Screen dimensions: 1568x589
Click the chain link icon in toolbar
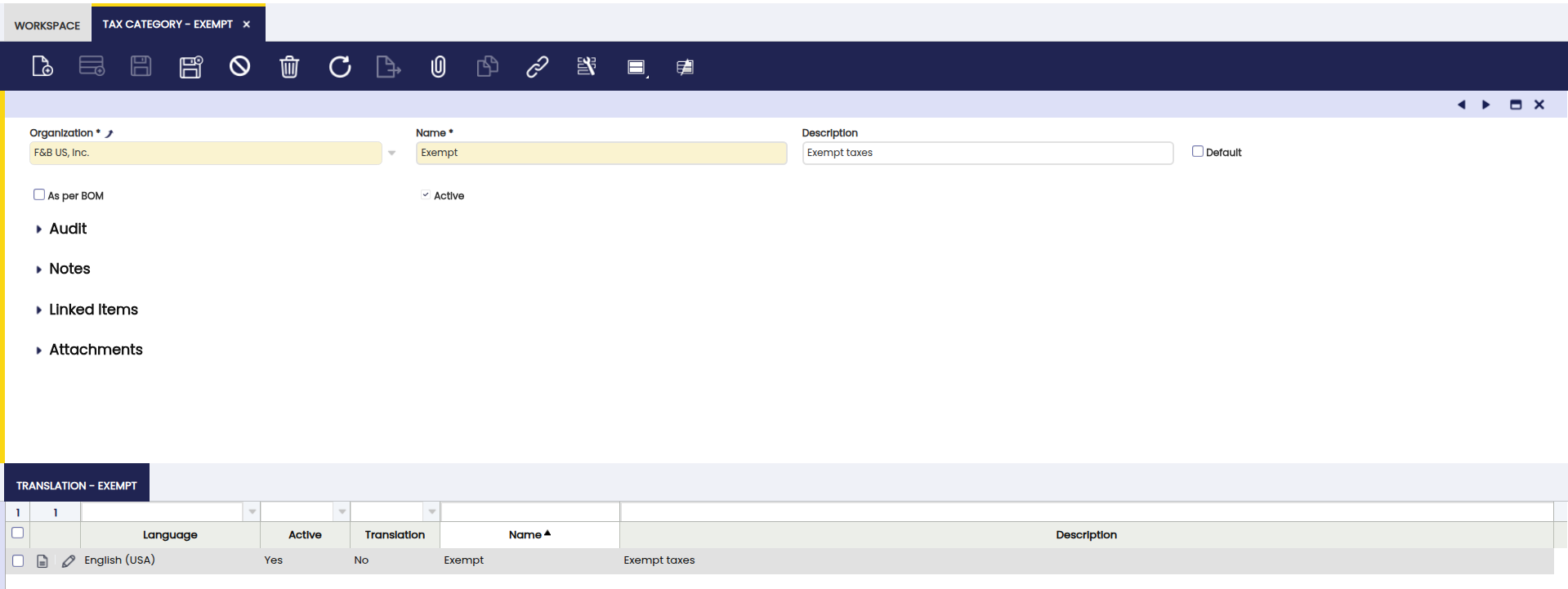(x=537, y=66)
